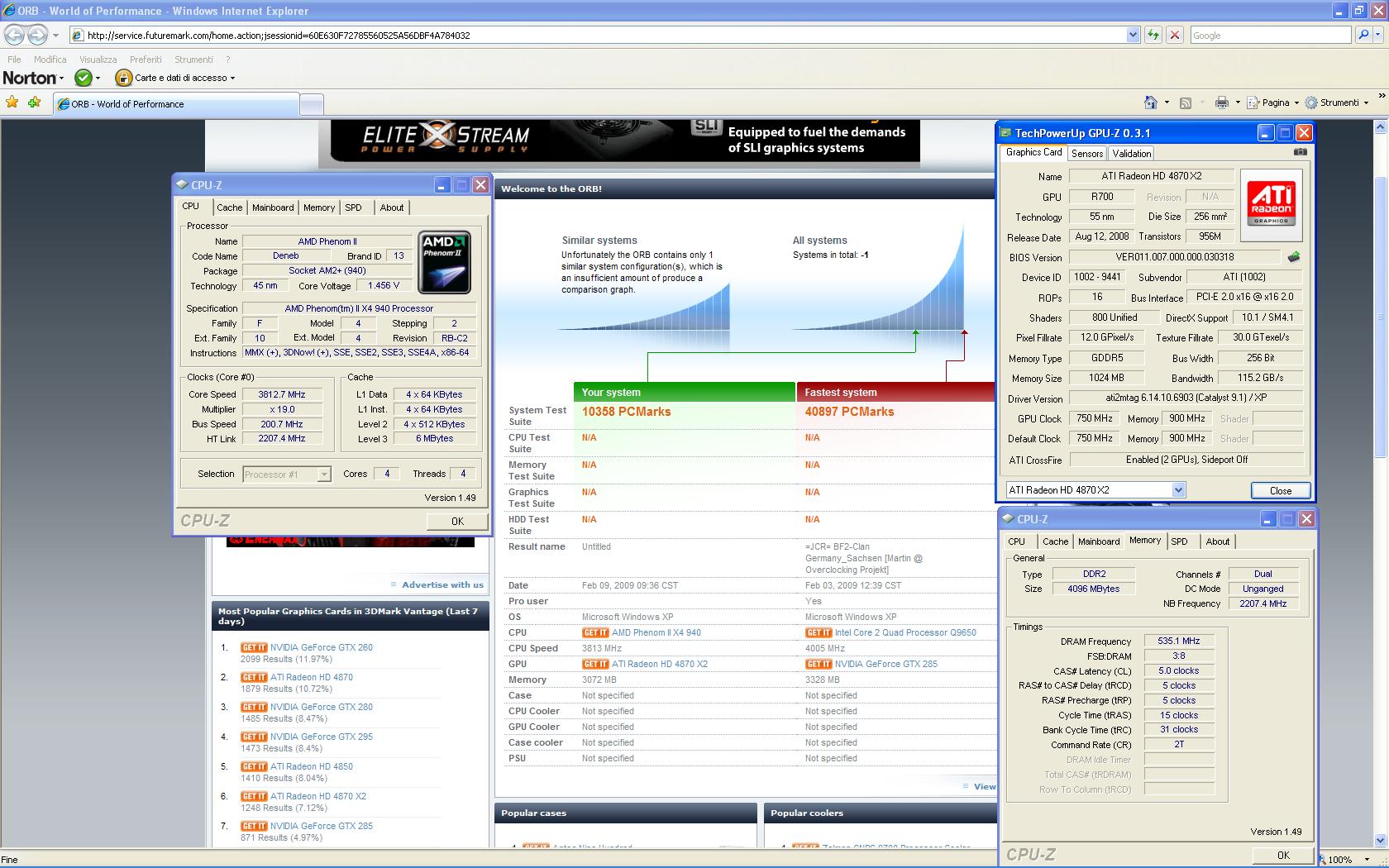Click the AMD Phenom II logo in CPU-Z
Image resolution: width=1389 pixels, height=868 pixels.
tap(445, 262)
